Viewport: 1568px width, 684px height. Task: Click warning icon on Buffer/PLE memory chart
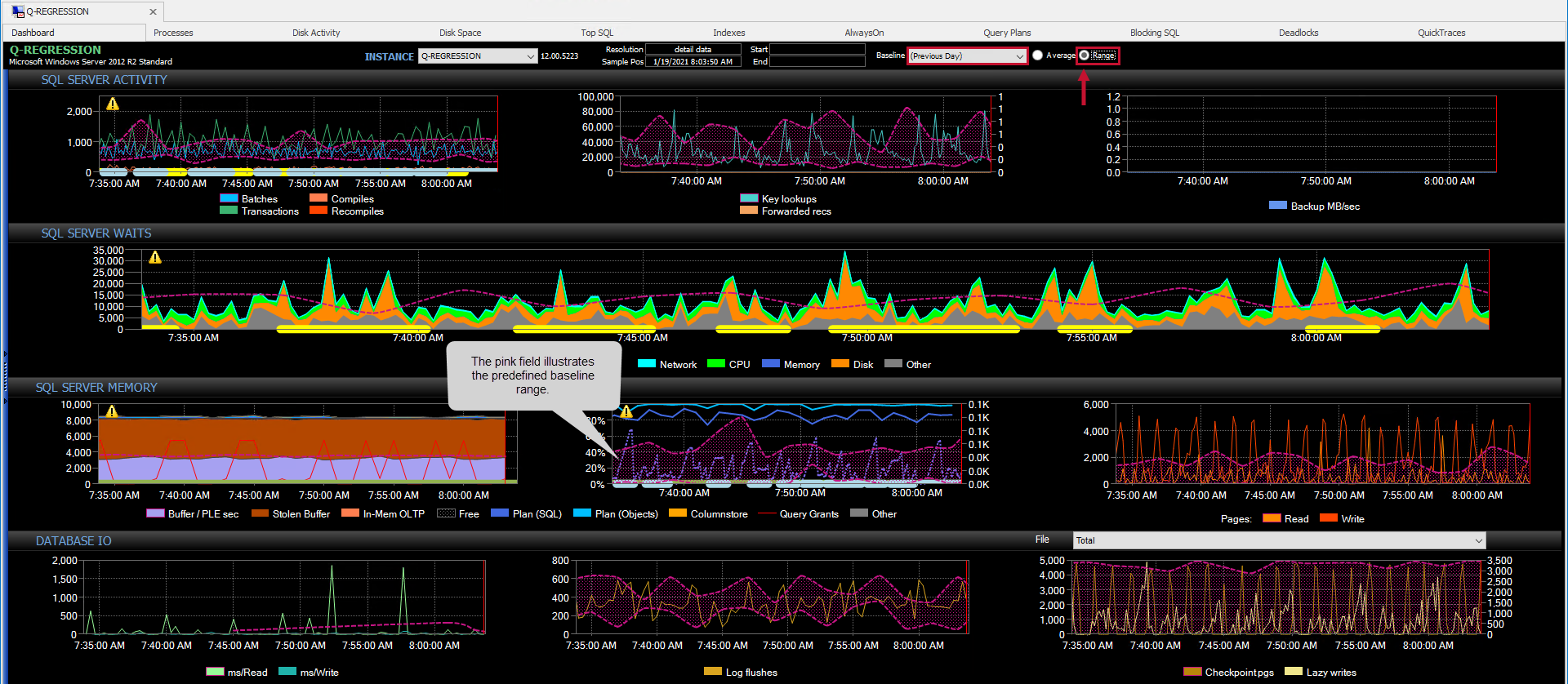click(x=112, y=411)
